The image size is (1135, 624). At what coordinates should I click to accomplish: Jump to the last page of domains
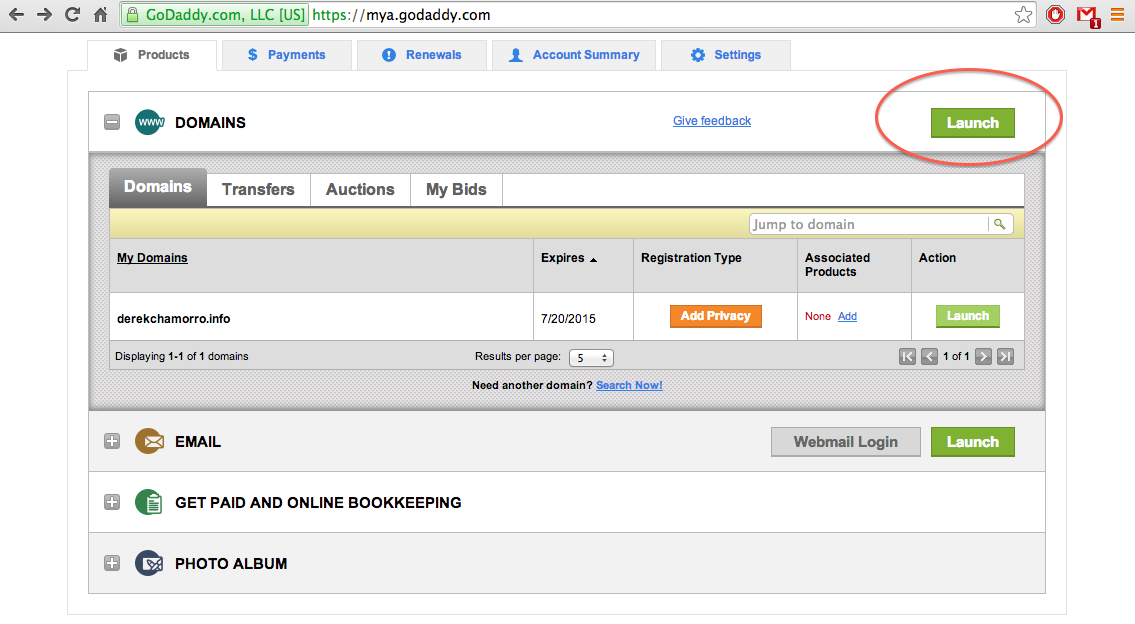point(1005,356)
